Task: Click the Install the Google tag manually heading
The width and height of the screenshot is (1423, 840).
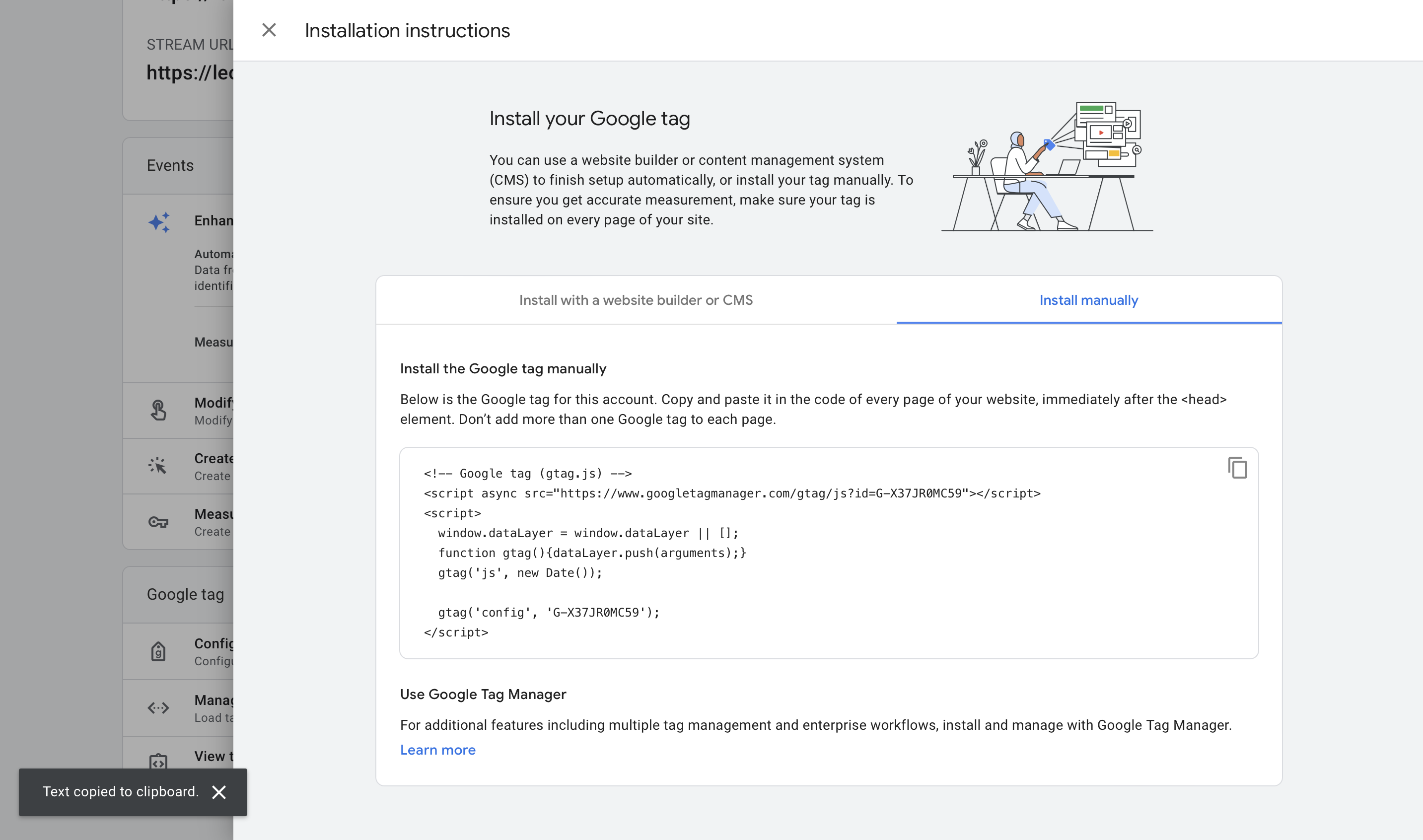Action: pyautogui.click(x=502, y=368)
